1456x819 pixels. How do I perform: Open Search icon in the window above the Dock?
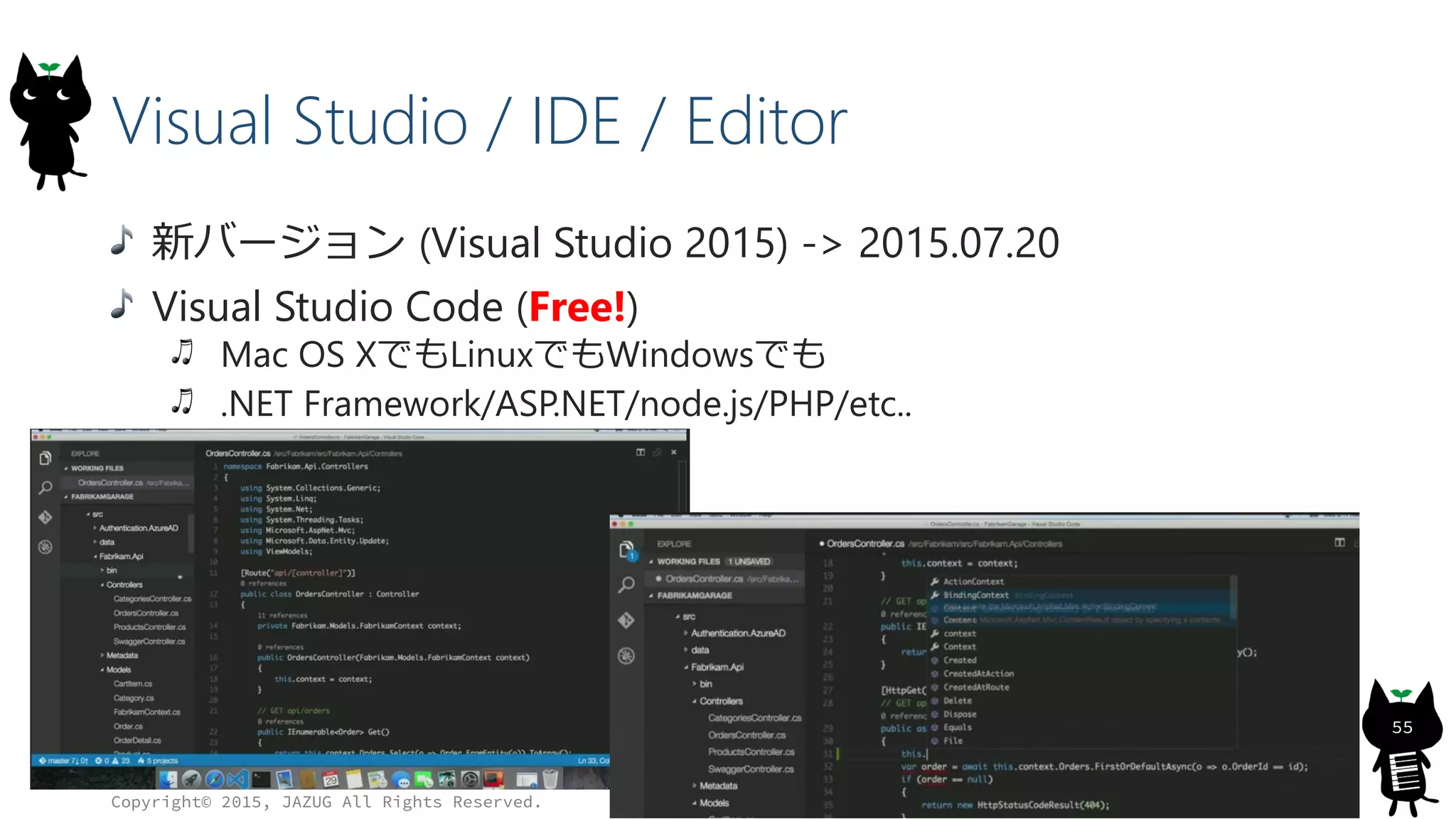coord(45,488)
